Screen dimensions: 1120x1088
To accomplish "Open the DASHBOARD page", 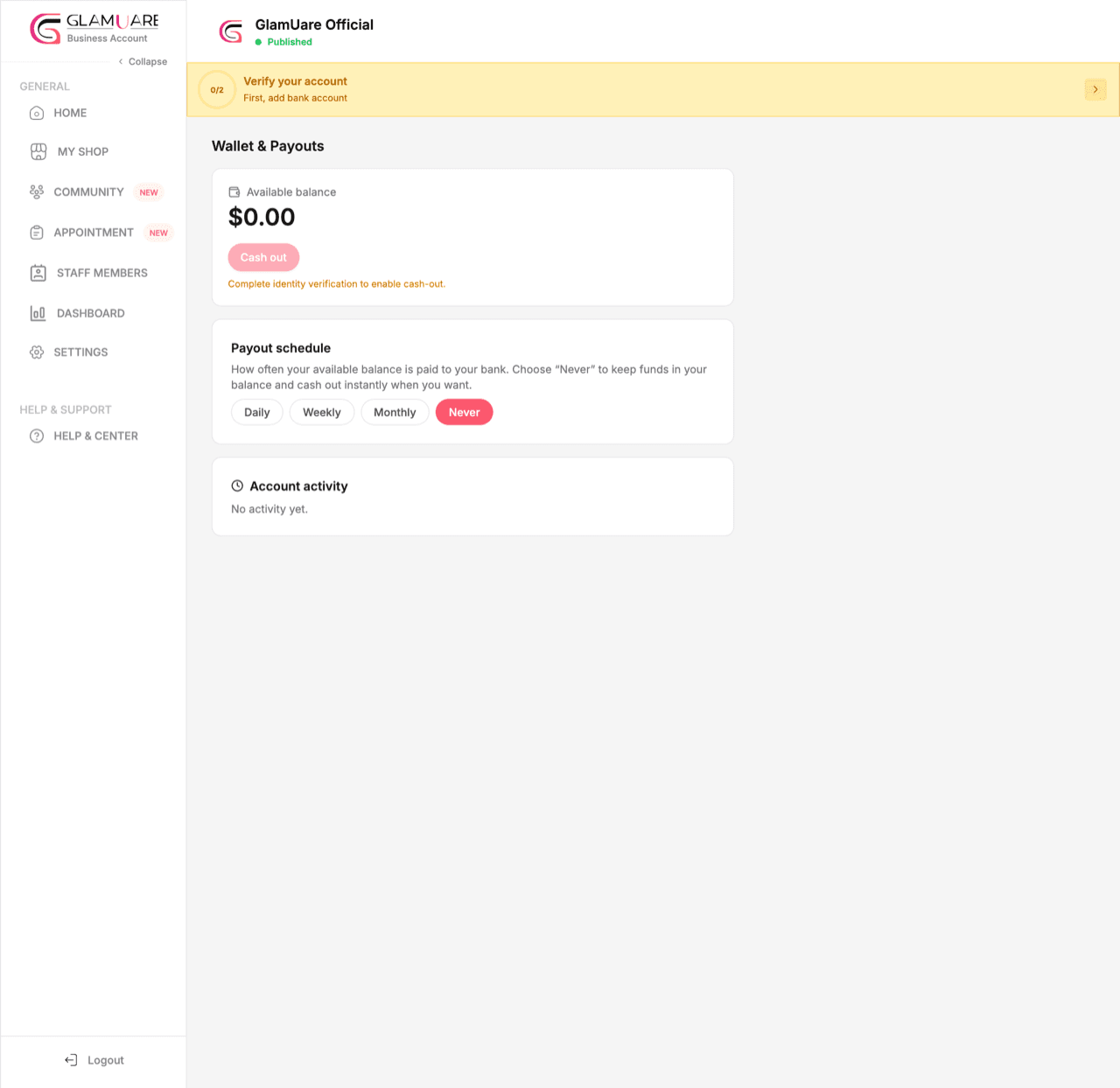I will pos(91,313).
